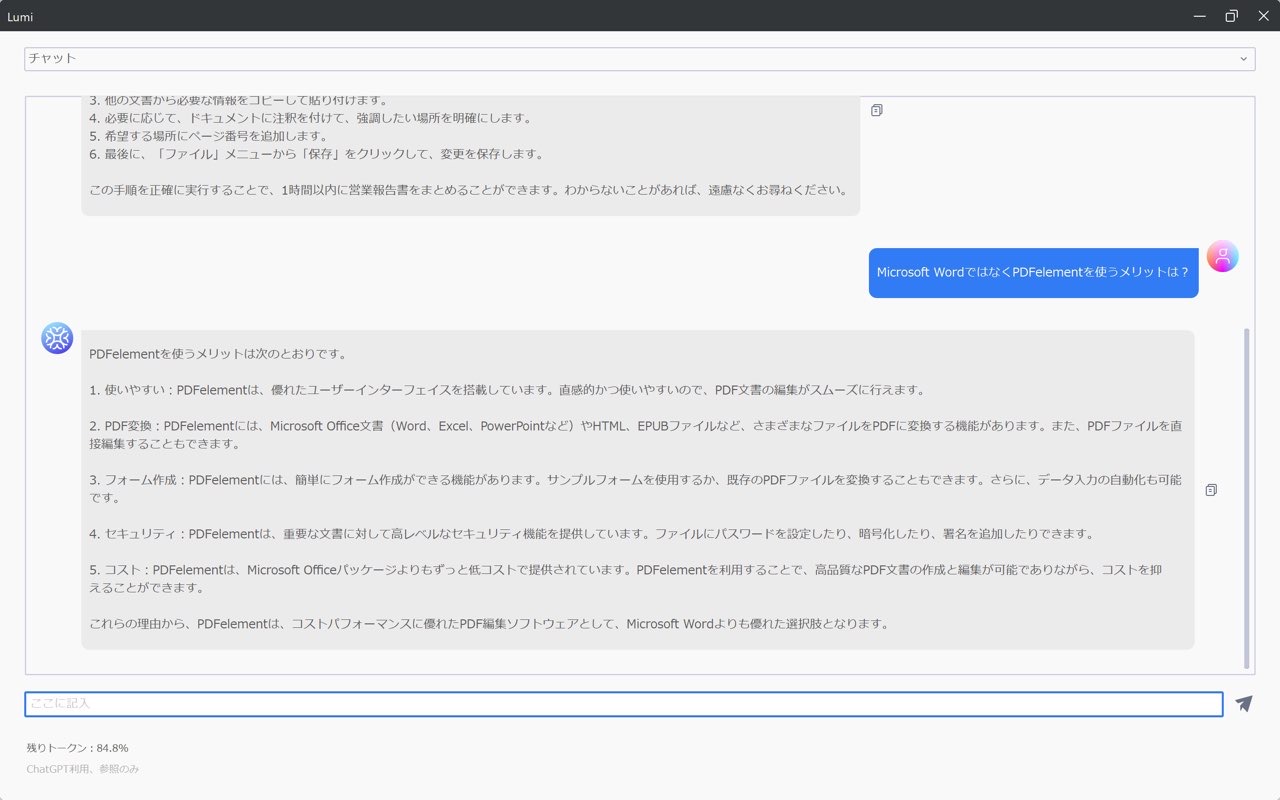
Task: Copy the PDFelement benefits reply with its copy icon
Action: (1211, 490)
